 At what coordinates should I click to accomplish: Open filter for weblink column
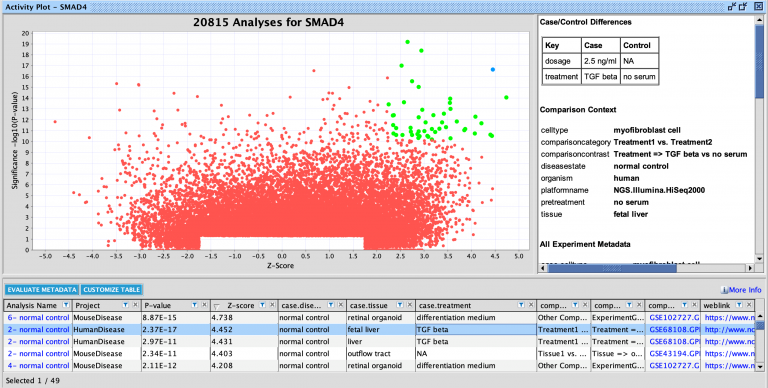[x=739, y=305]
